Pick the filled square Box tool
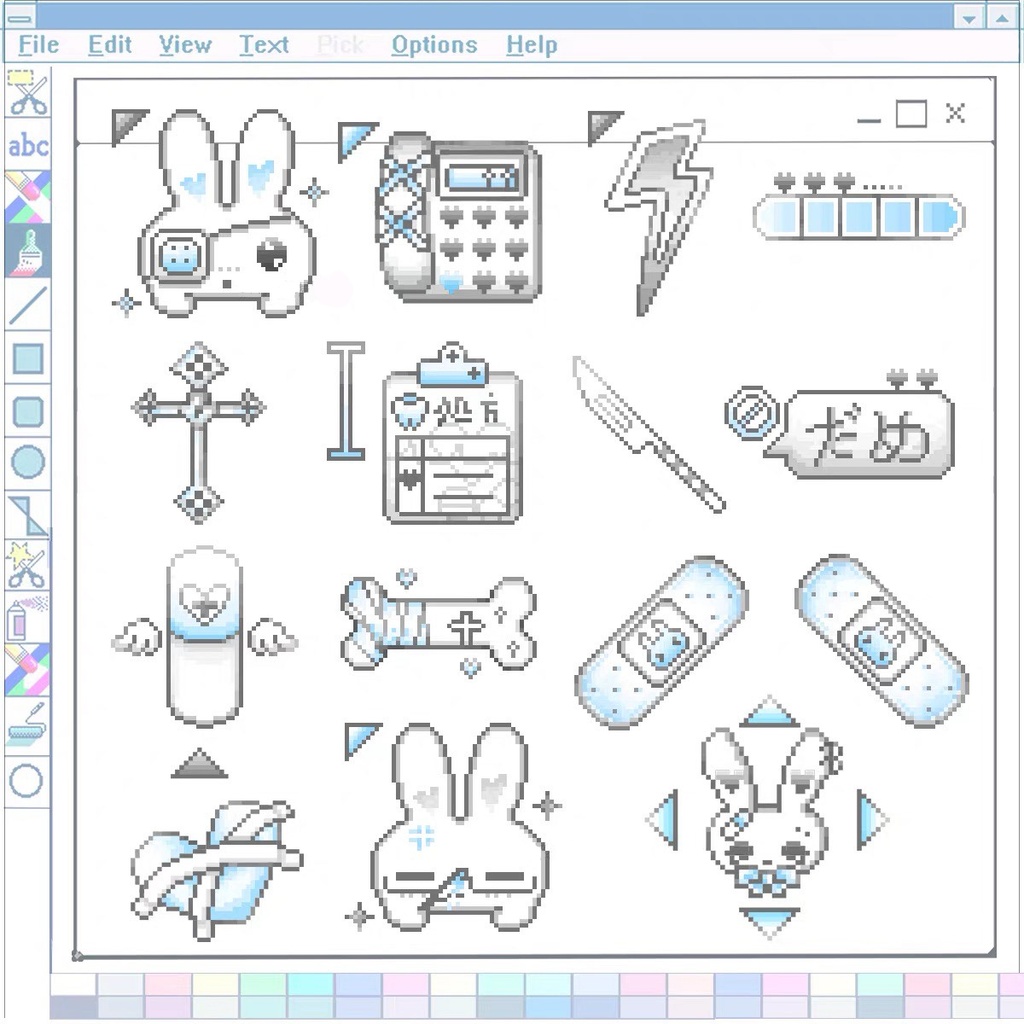The image size is (1024, 1024). pos(27,359)
